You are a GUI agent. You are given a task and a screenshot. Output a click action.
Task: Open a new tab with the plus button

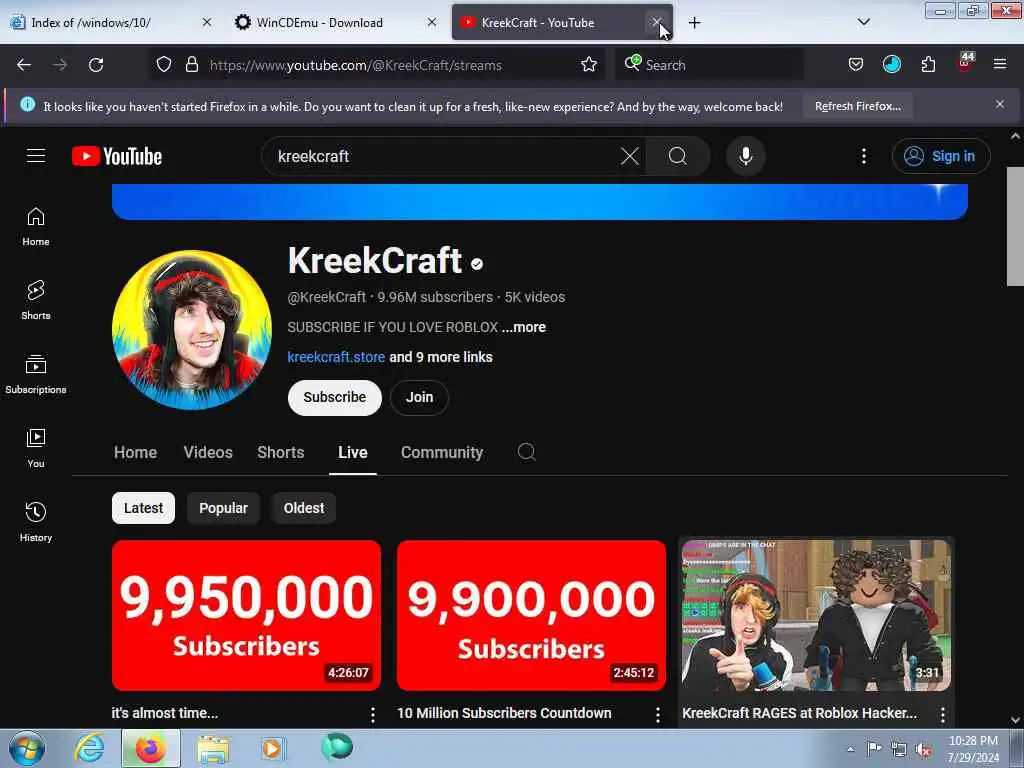[694, 23]
